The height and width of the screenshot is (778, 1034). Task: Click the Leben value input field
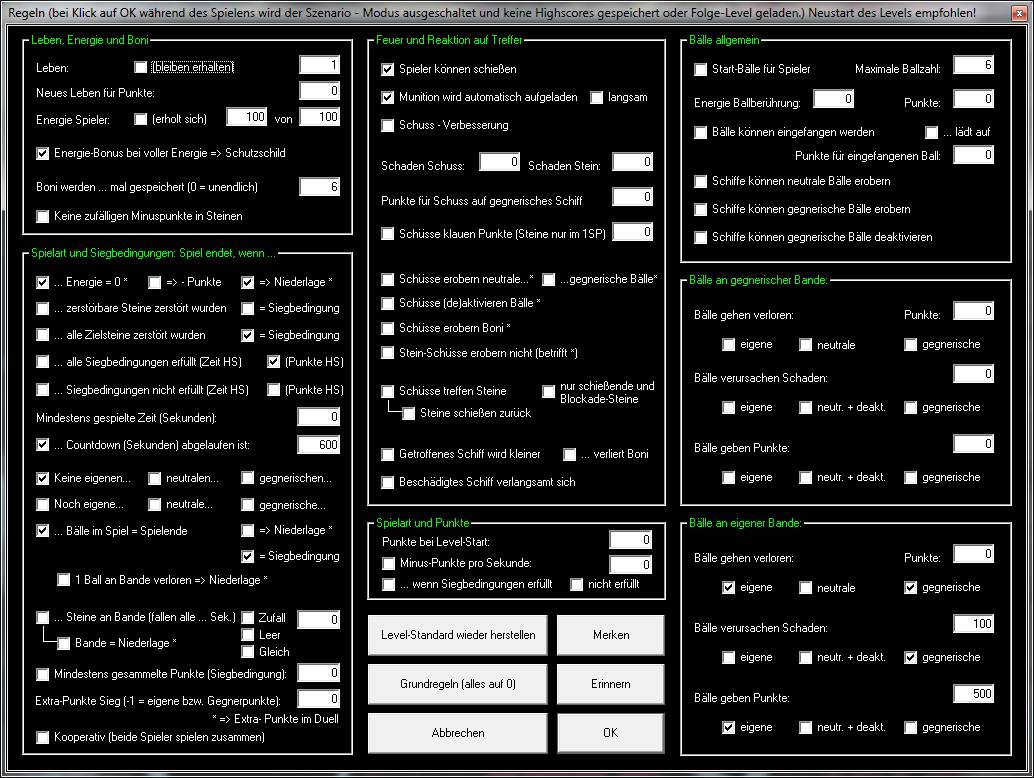320,66
